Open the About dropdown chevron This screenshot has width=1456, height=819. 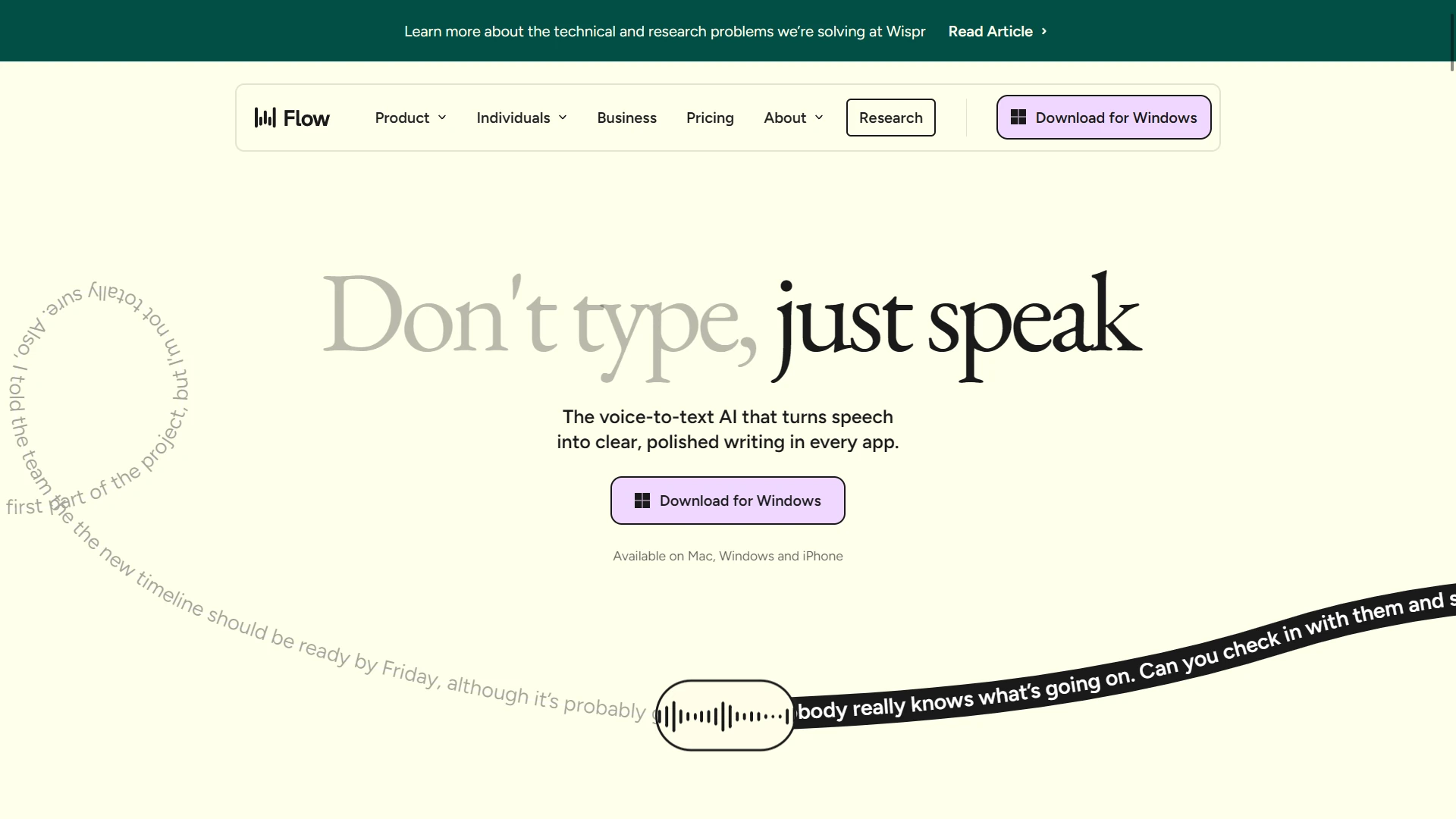819,118
